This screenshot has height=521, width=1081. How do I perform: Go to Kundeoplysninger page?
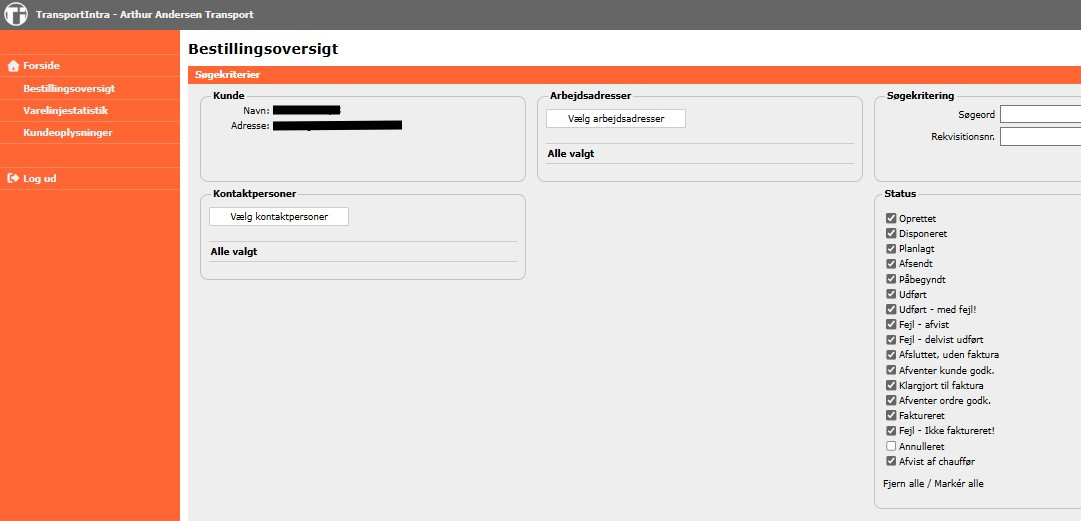point(67,133)
